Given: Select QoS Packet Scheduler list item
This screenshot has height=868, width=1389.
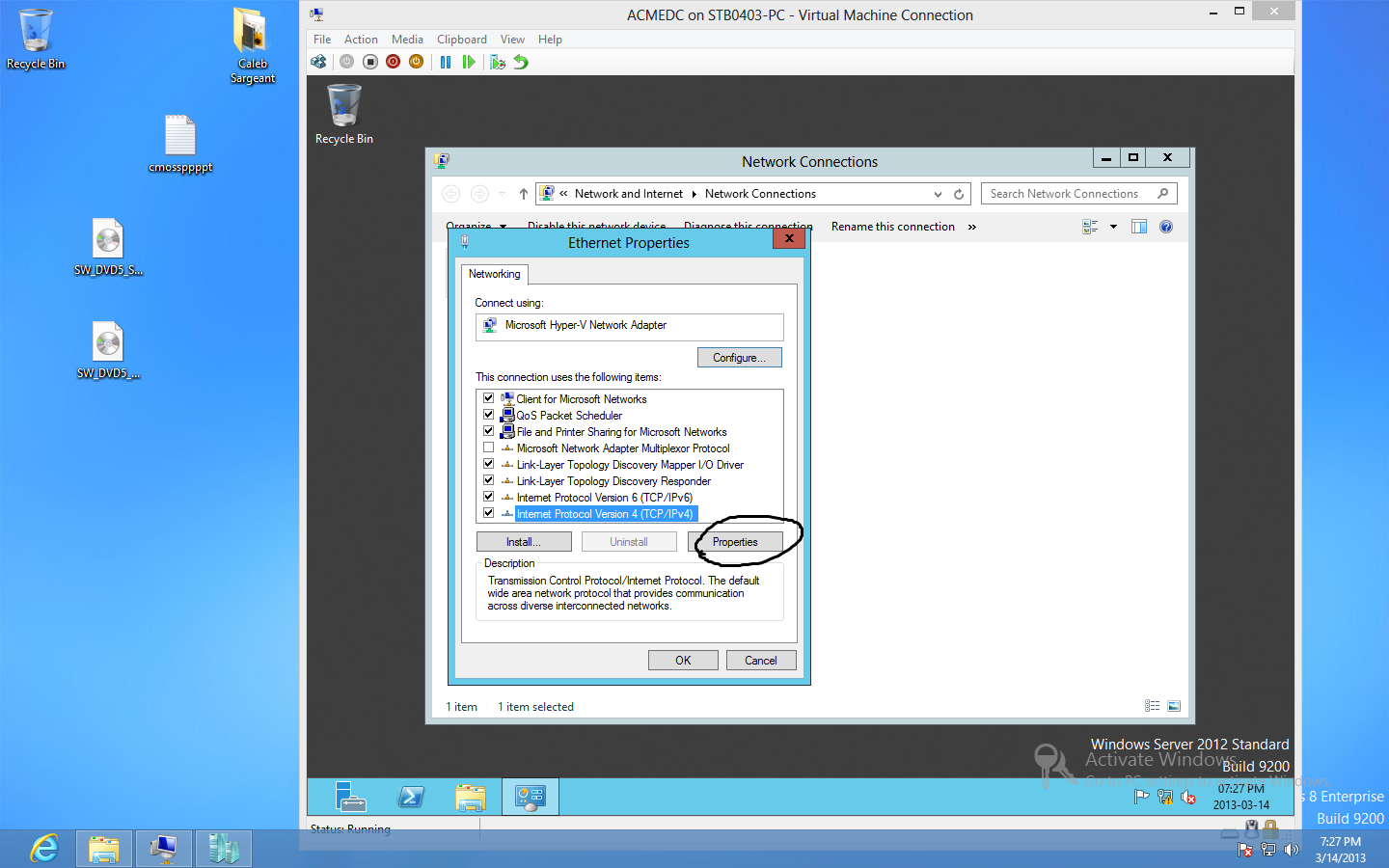Looking at the screenshot, I should [569, 416].
